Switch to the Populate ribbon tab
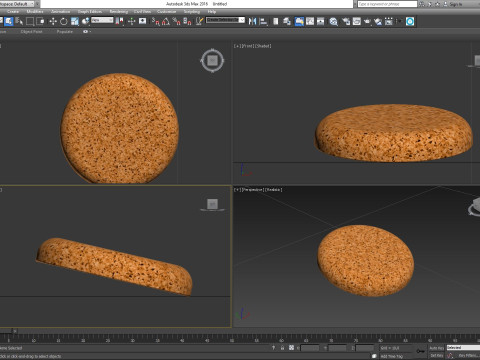The image size is (480, 360). 65,32
